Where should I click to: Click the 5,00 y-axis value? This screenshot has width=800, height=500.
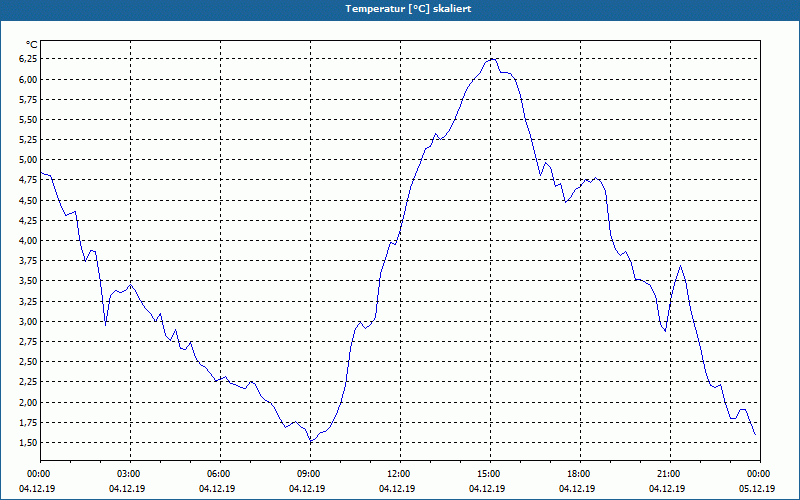[x=29, y=160]
